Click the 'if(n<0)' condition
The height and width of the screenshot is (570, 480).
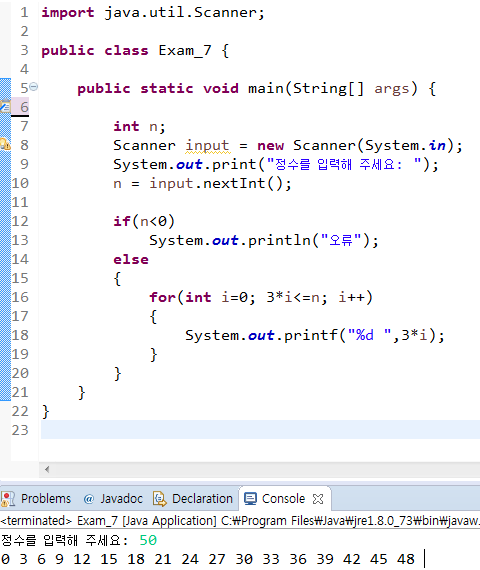pos(144,221)
